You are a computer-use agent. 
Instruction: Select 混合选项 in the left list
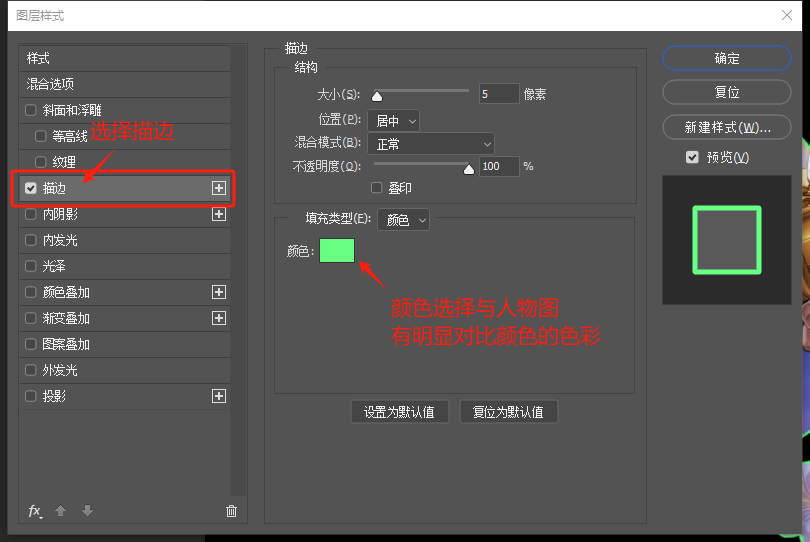125,84
